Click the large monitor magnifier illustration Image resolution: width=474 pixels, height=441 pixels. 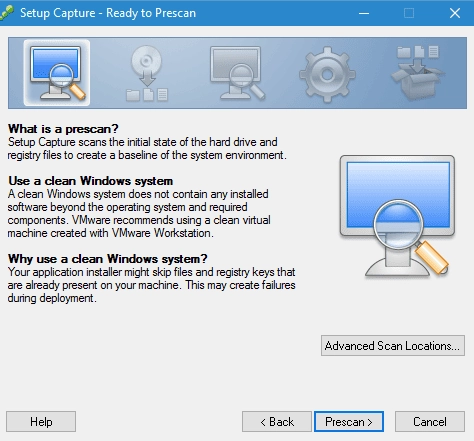(397, 216)
